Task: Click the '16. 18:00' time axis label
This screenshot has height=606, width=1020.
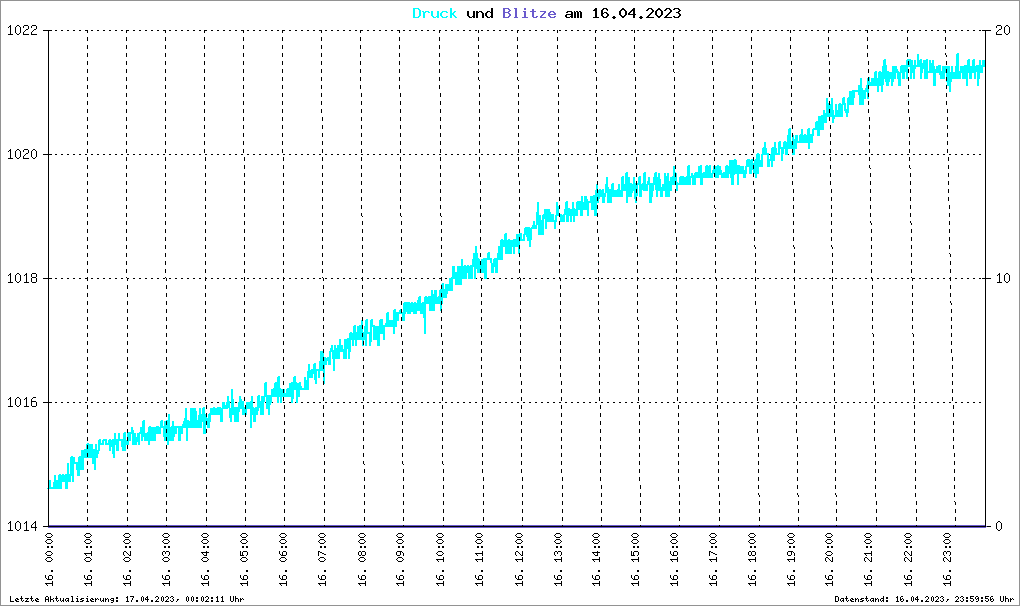Action: 753,559
